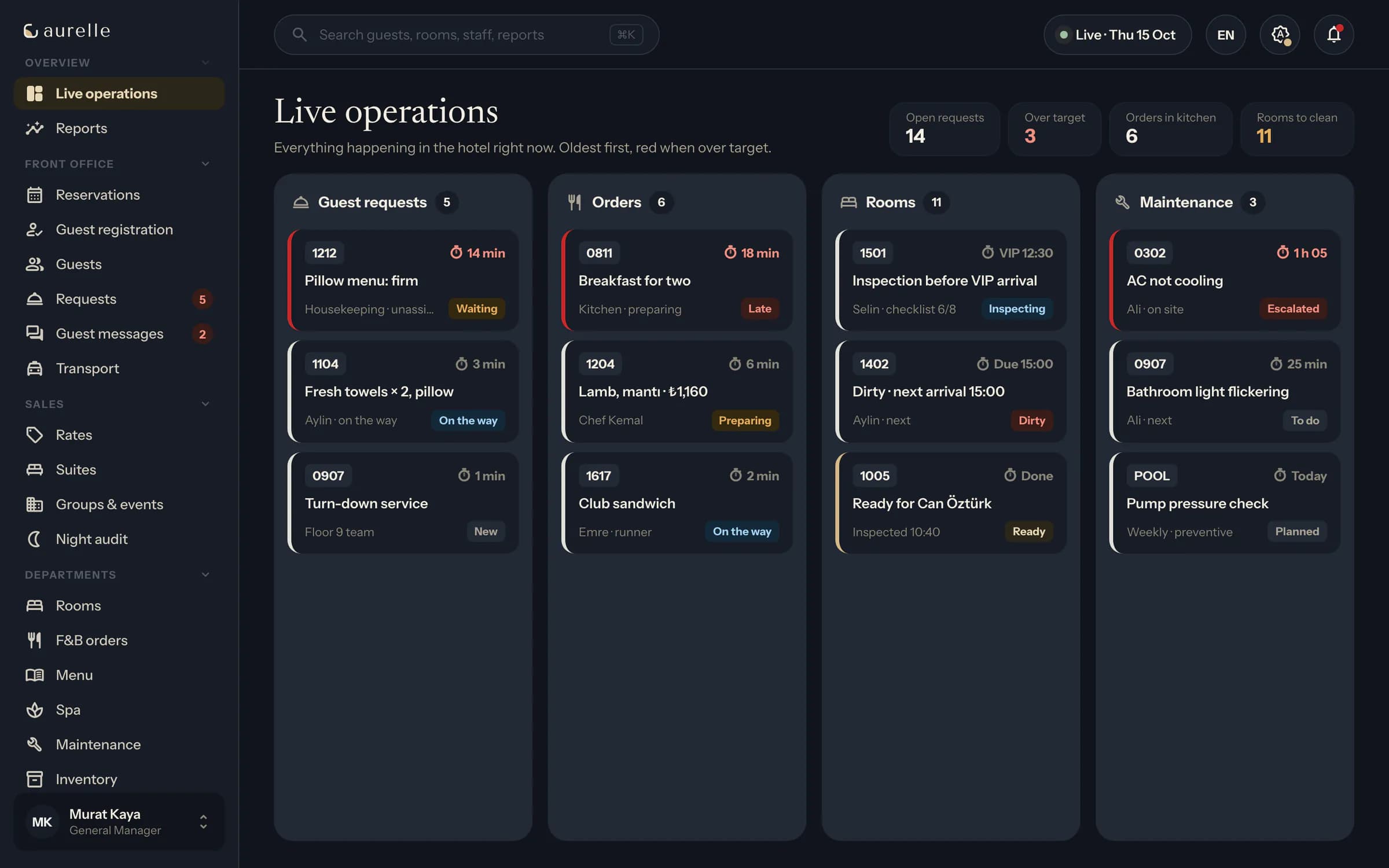Image resolution: width=1389 pixels, height=868 pixels.
Task: Click the Reports chart icon
Action: pyautogui.click(x=35, y=128)
